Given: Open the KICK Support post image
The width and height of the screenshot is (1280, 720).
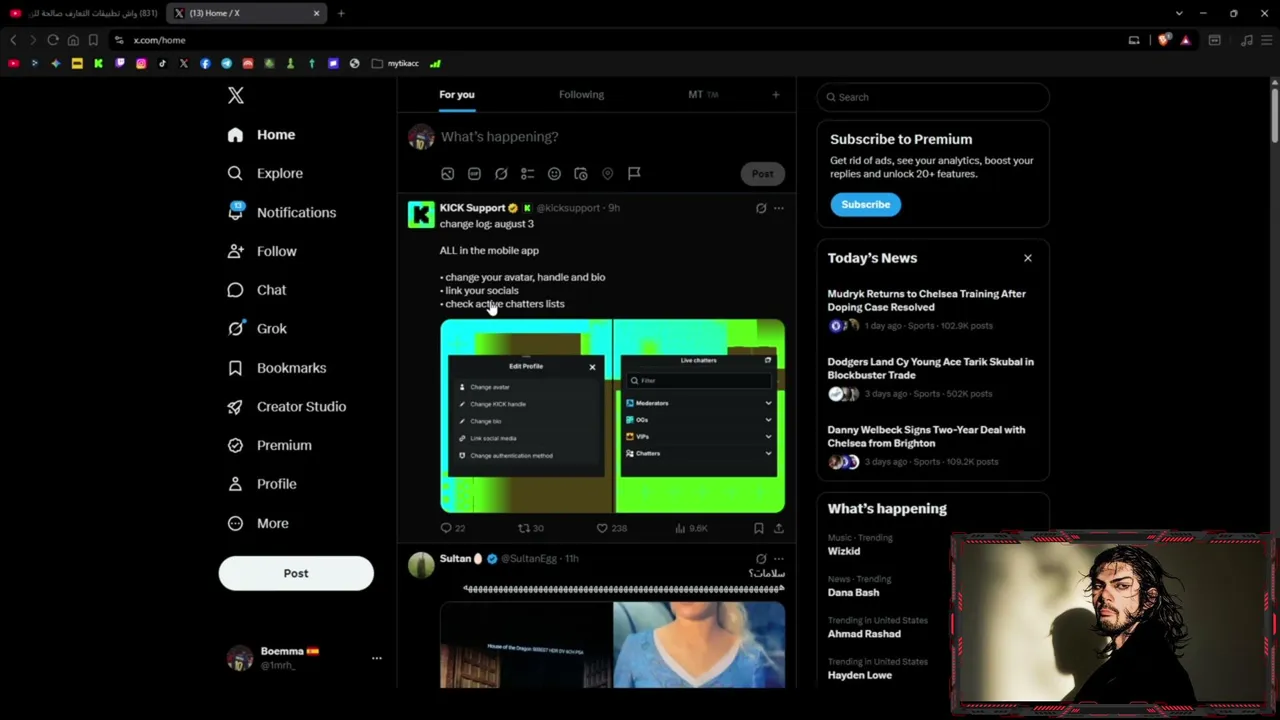Looking at the screenshot, I should point(612,416).
